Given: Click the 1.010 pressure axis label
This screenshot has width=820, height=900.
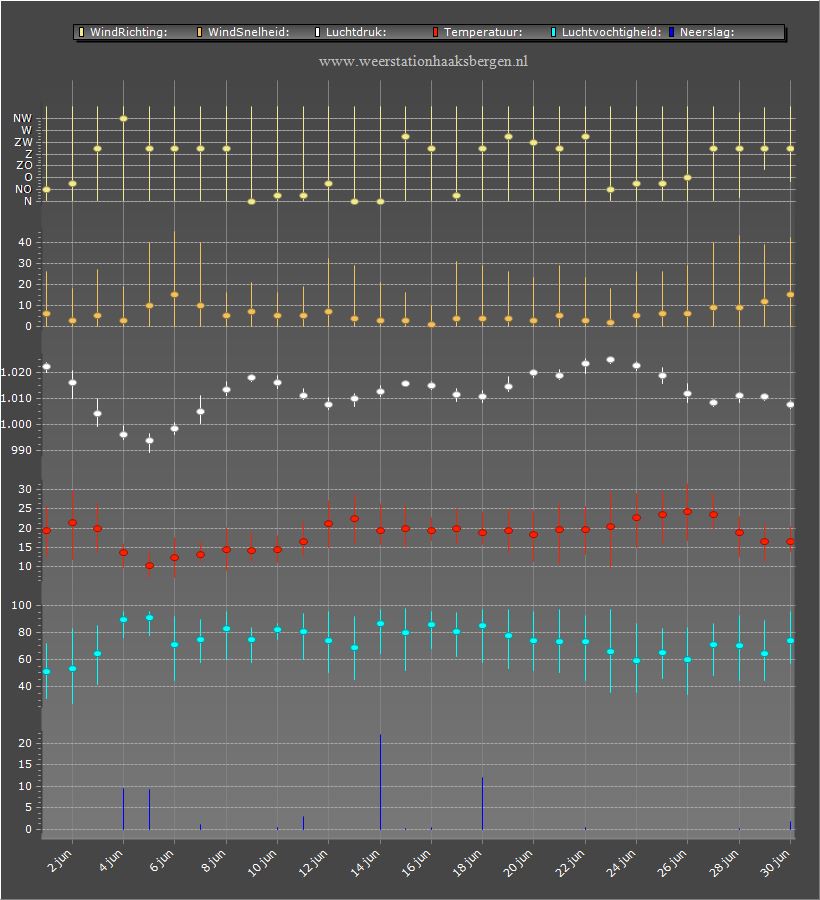Looking at the screenshot, I should click(16, 398).
